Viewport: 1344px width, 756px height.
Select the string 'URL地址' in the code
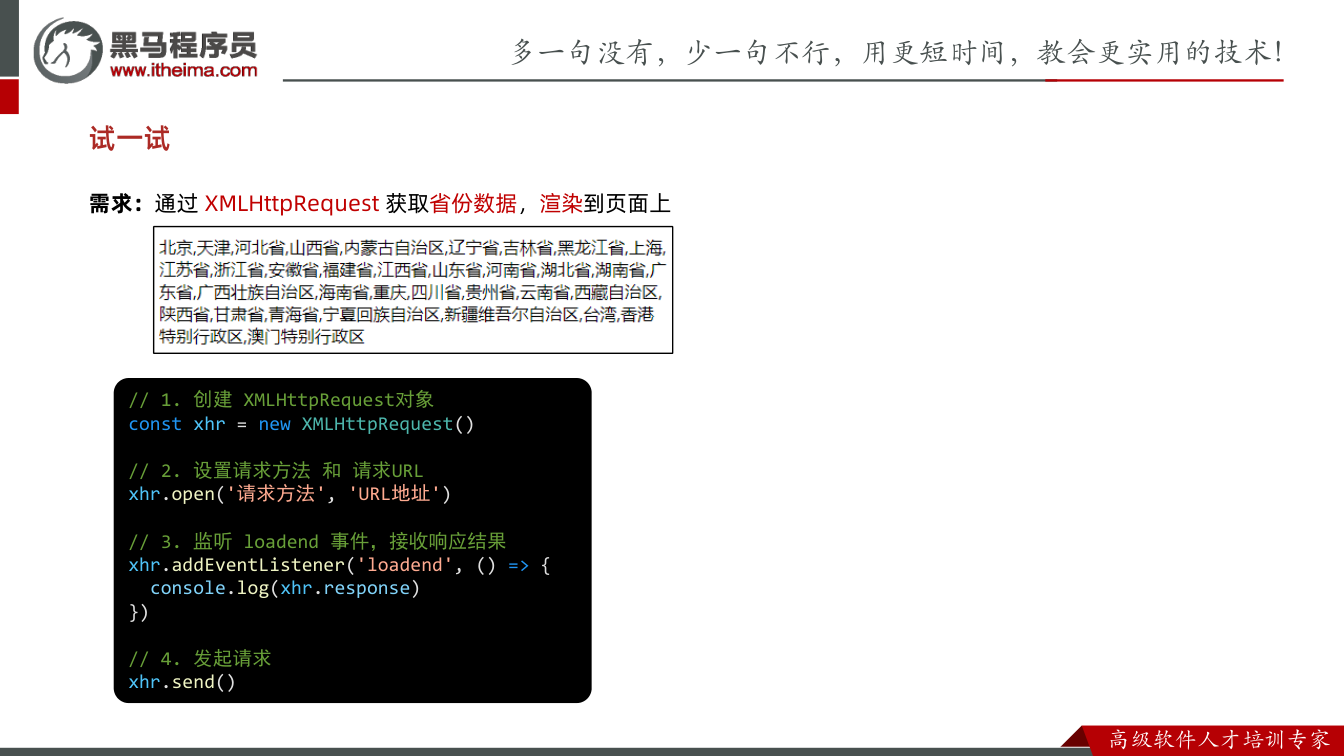point(394,494)
